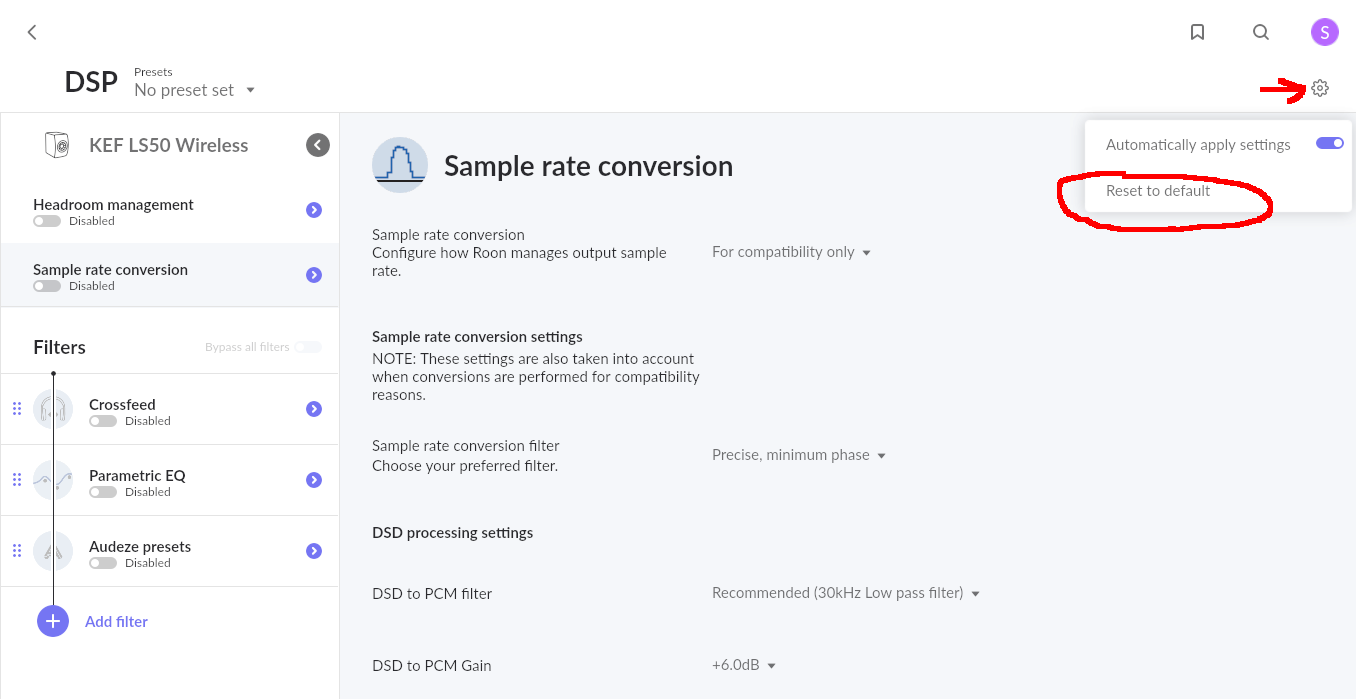Expand the For compatibility only dropdown
1356x699 pixels.
coord(791,252)
